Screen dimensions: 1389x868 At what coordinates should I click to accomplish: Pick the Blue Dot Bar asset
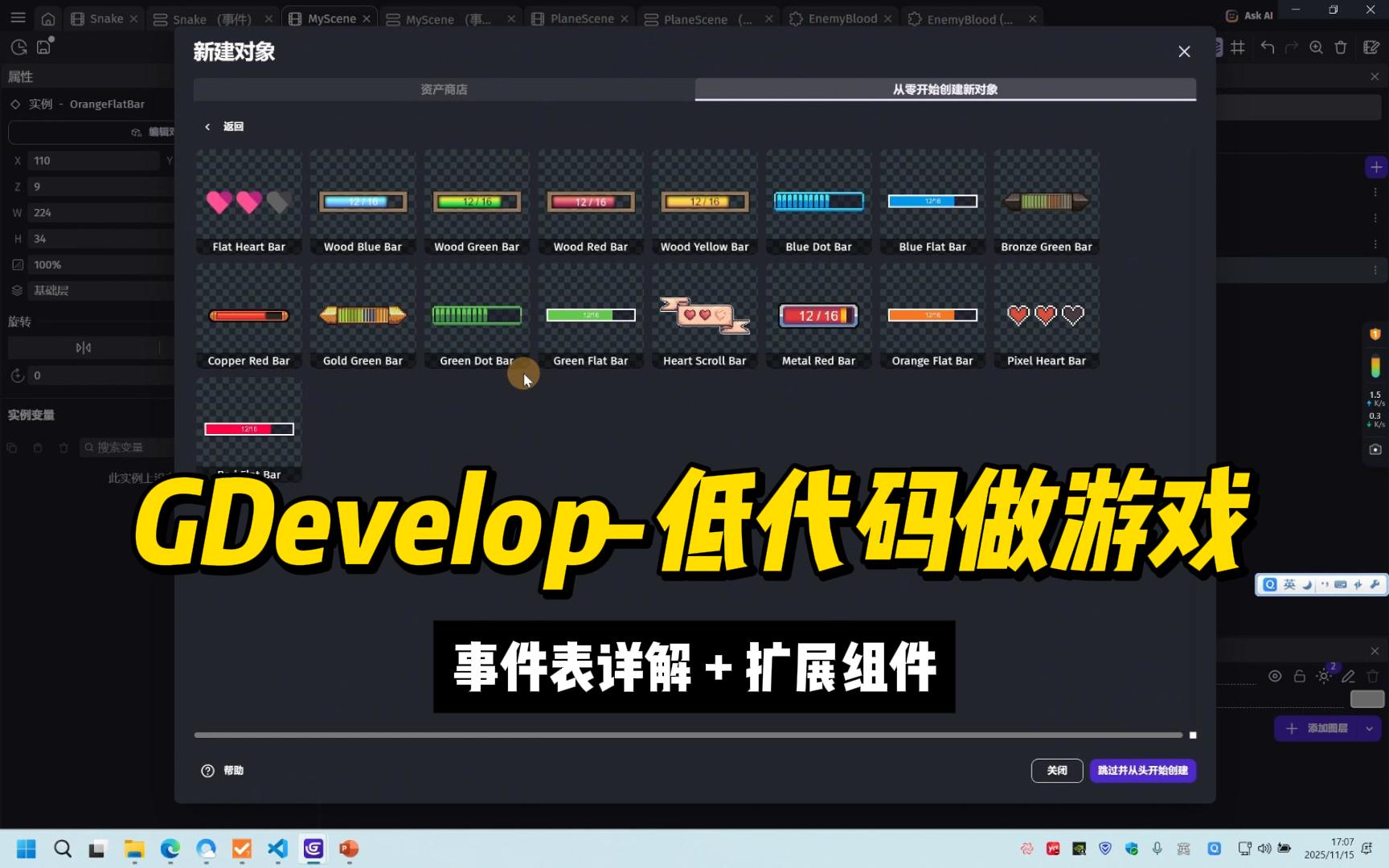click(818, 202)
